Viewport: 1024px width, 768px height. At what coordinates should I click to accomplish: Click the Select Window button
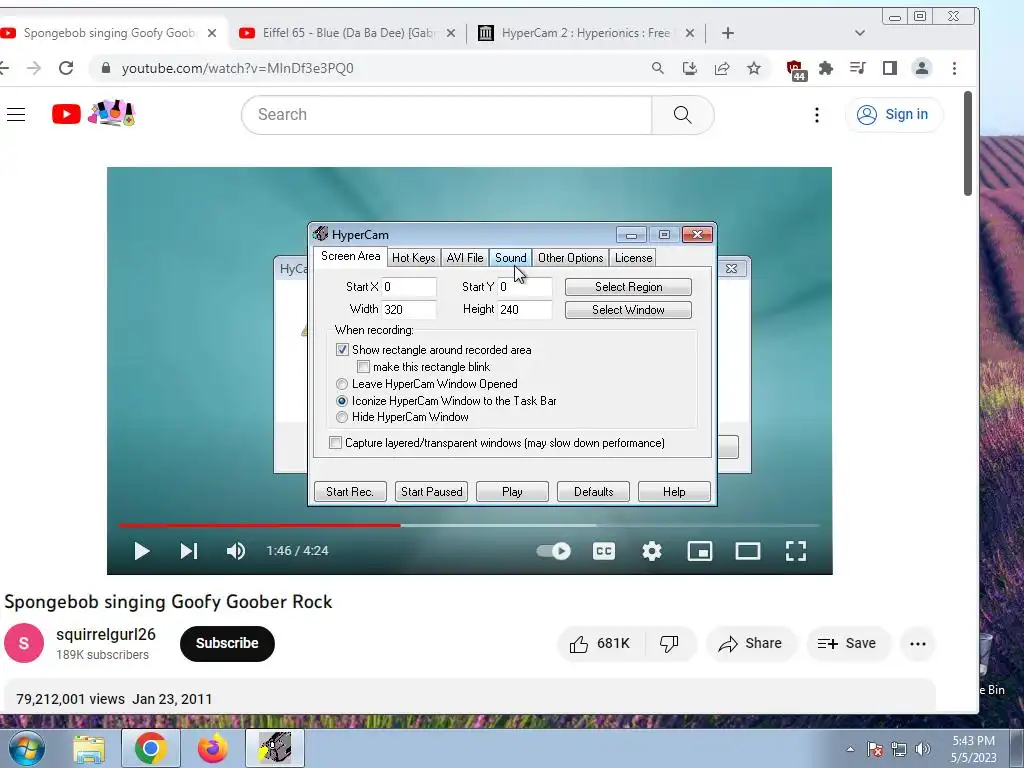point(628,310)
